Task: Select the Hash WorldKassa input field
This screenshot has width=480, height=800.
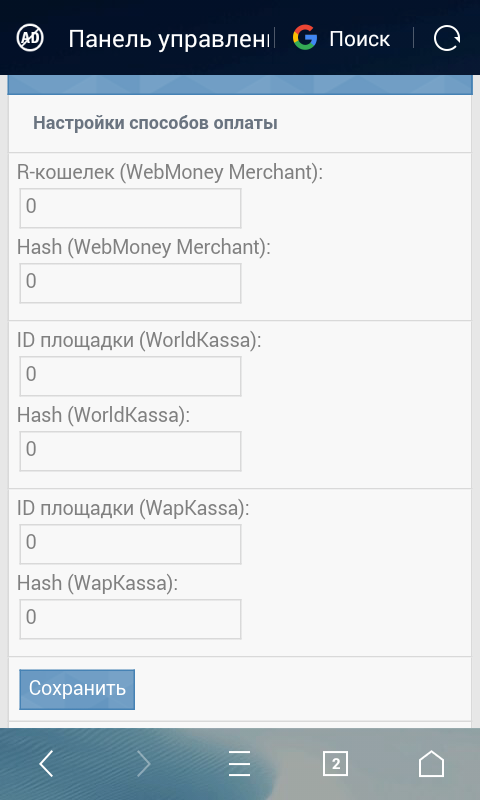Action: coord(130,451)
